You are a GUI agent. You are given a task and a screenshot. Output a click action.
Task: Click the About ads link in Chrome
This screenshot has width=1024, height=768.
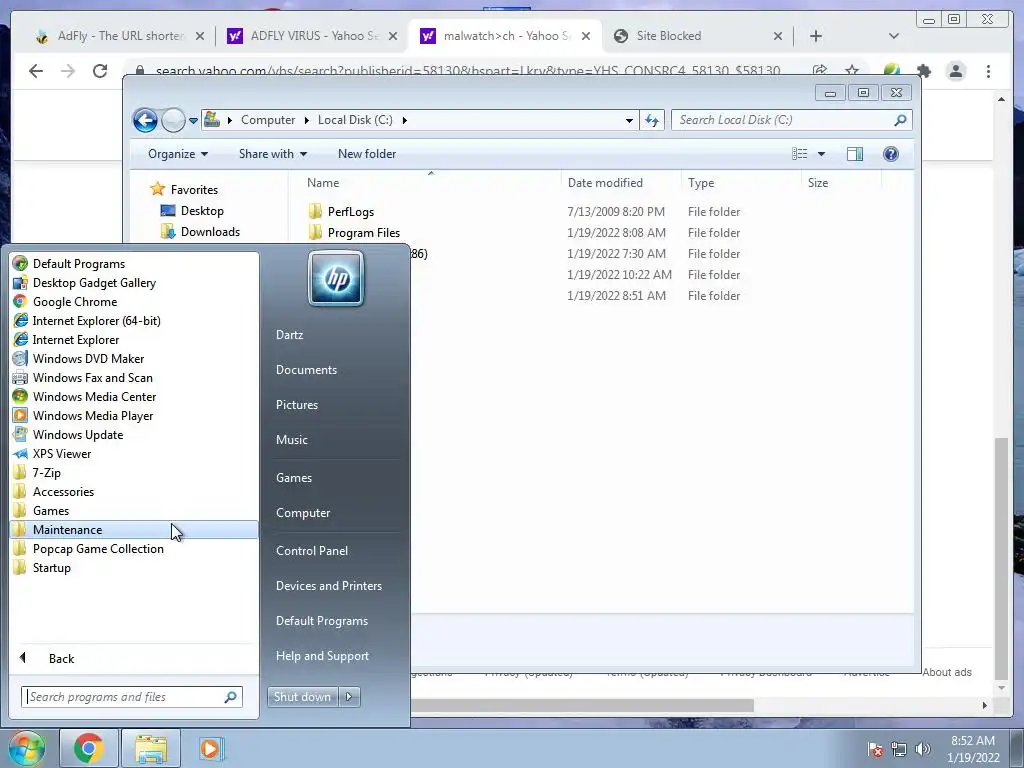coord(947,672)
